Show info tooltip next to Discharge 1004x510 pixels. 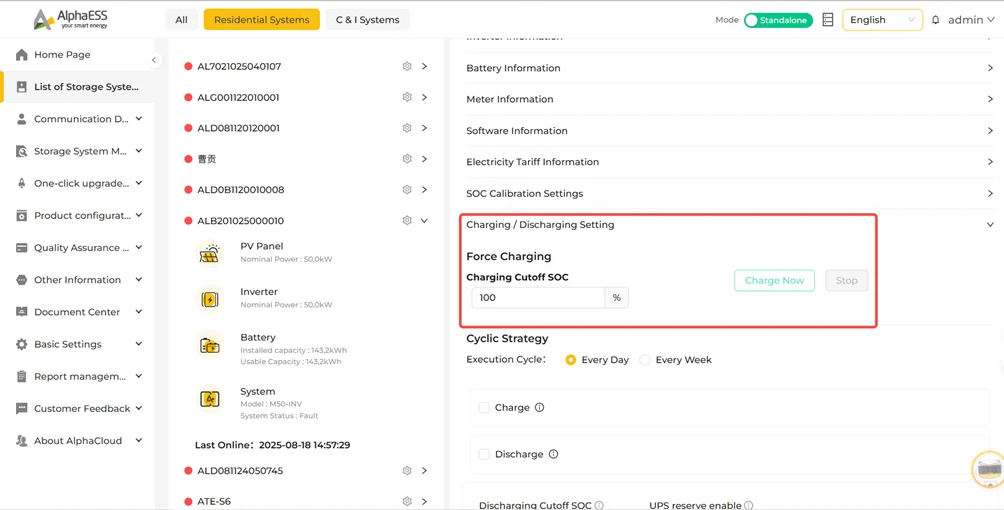point(553,454)
